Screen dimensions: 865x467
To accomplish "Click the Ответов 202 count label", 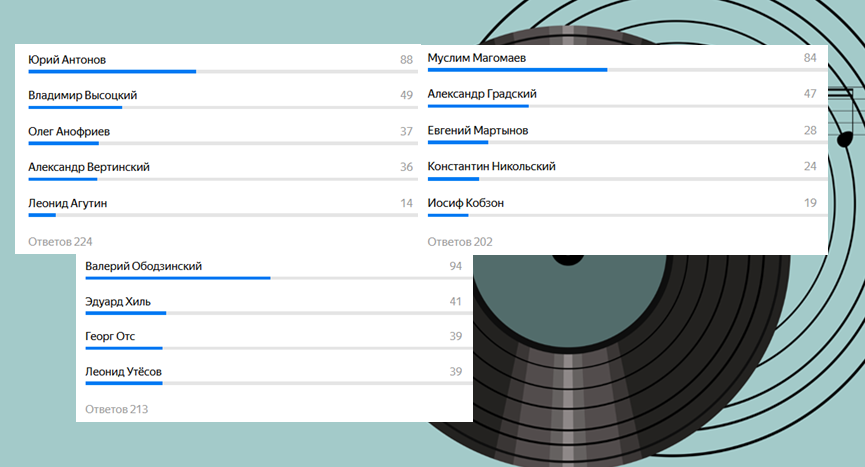I will tap(460, 241).
